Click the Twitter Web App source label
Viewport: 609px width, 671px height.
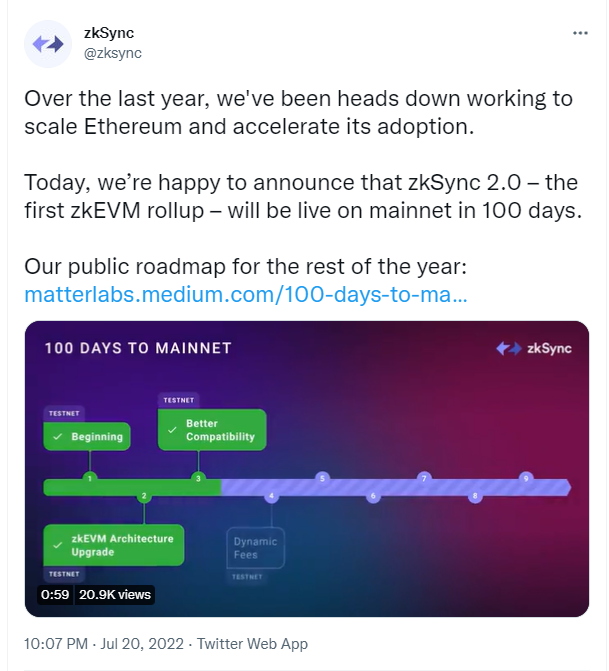pos(252,644)
